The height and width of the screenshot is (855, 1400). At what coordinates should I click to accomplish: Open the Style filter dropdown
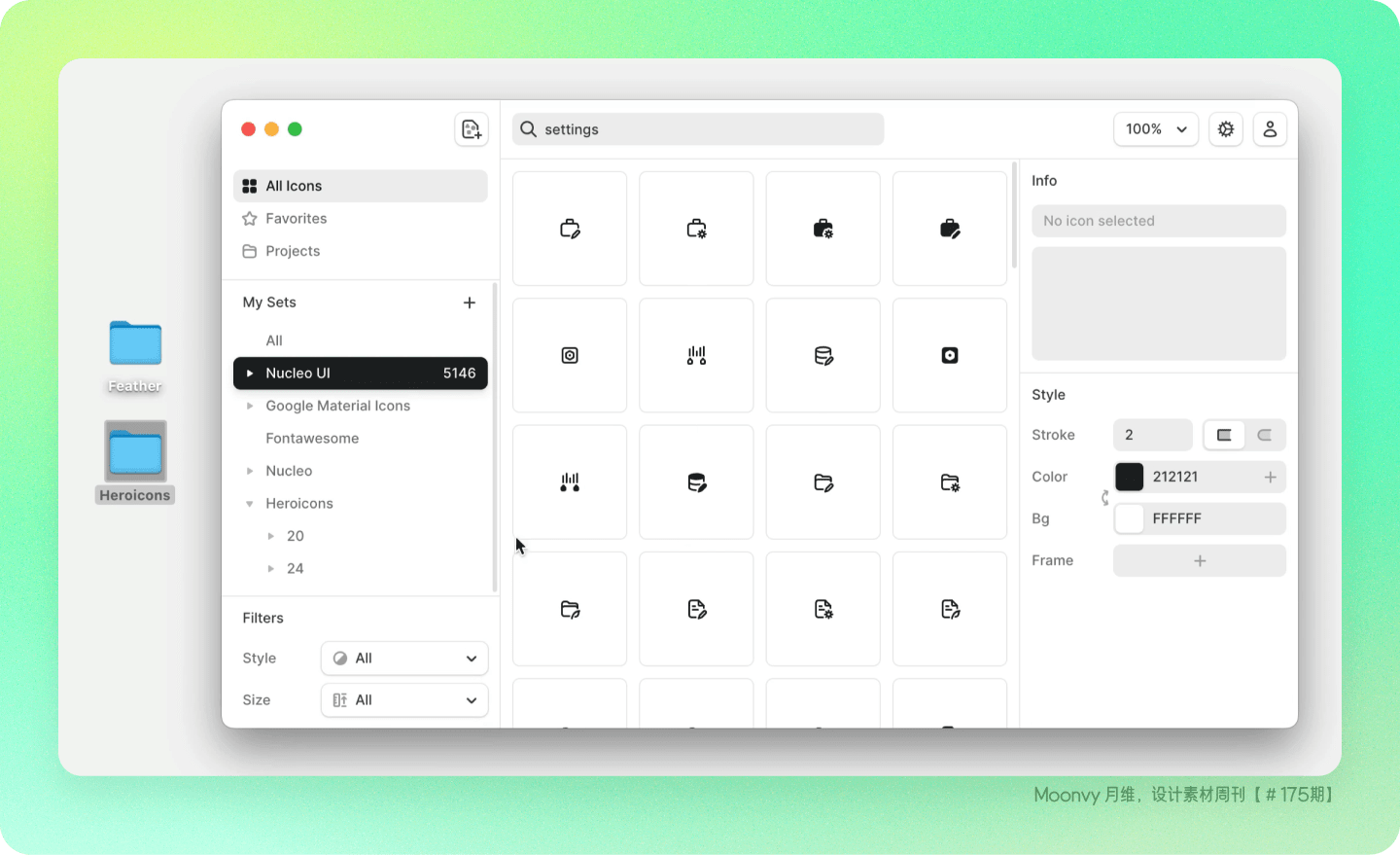[x=404, y=659]
